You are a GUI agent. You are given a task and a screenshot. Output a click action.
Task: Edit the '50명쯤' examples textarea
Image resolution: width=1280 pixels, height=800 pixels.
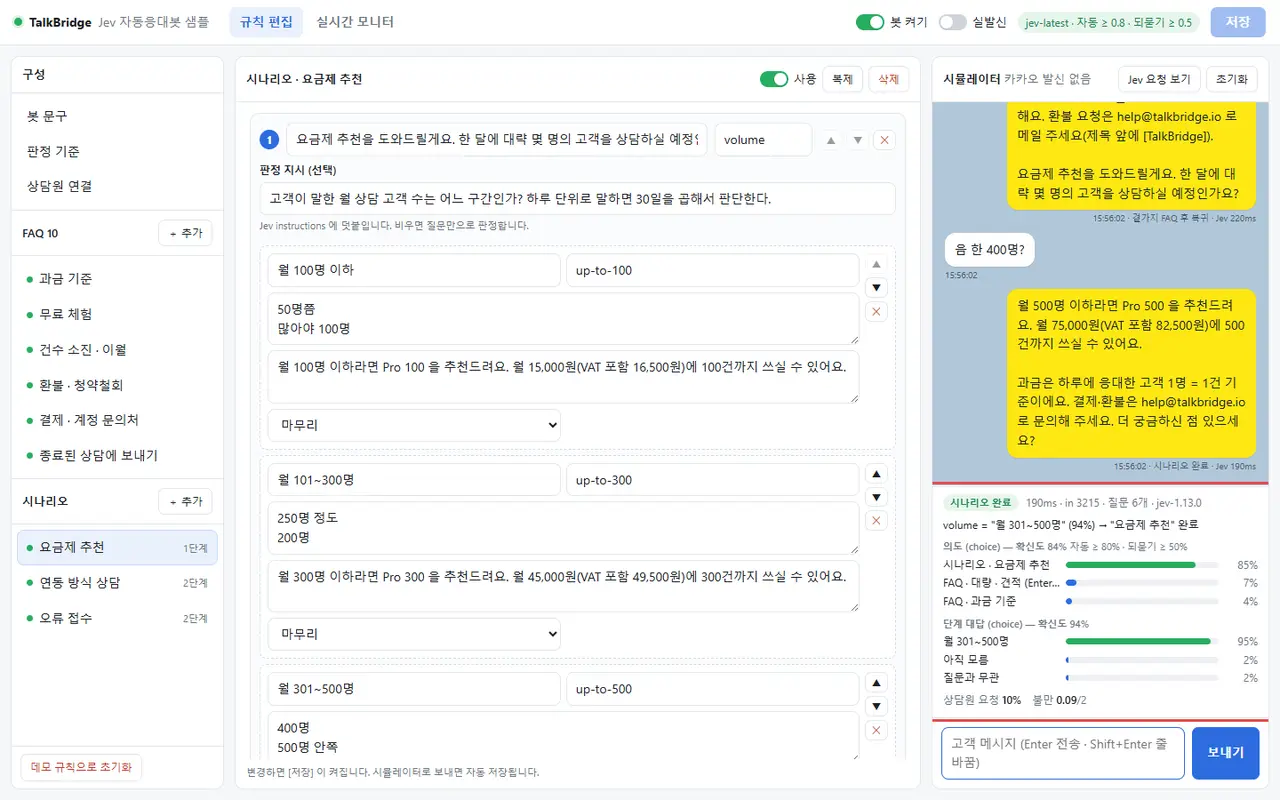(563, 319)
